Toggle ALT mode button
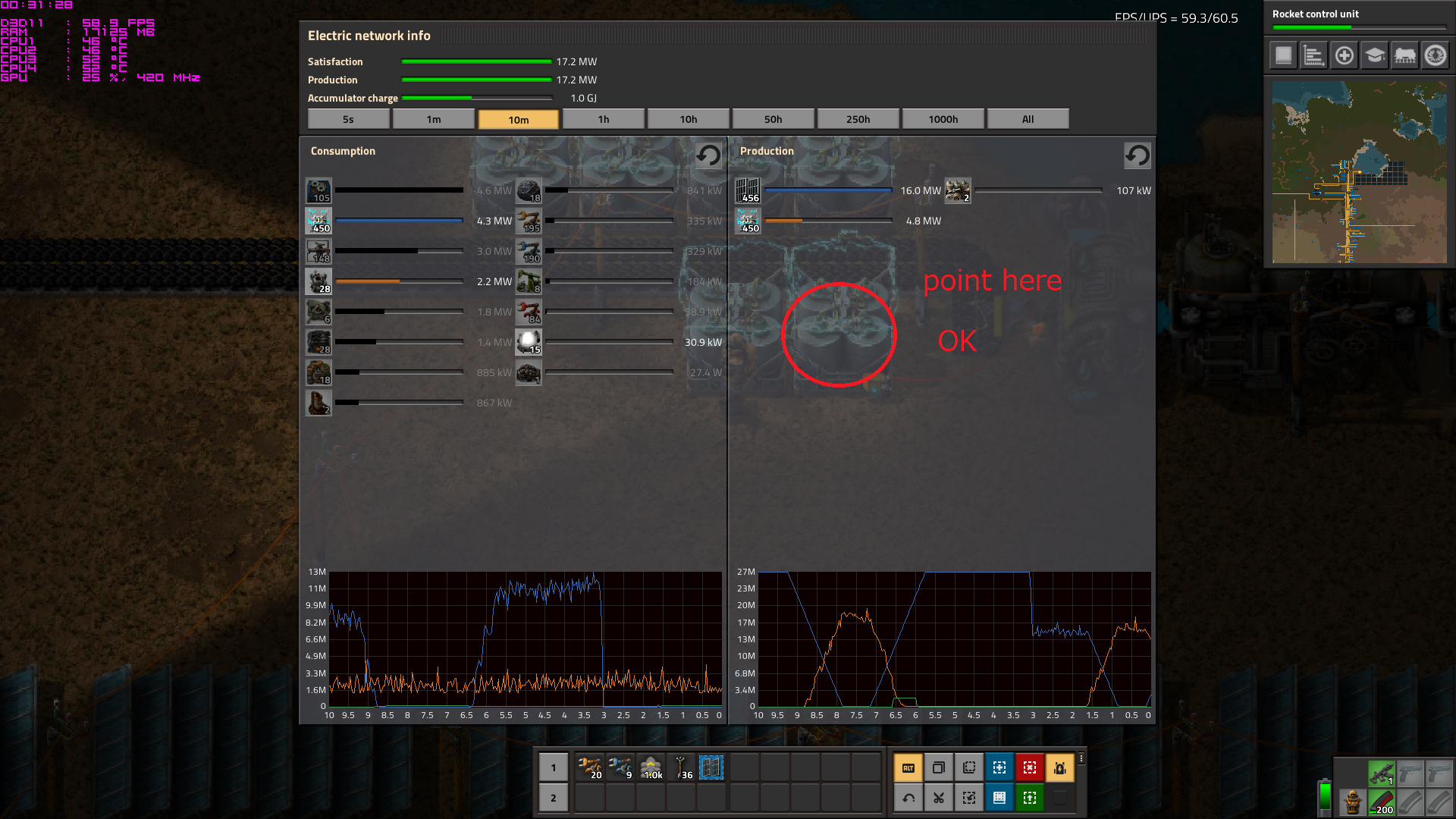 [x=908, y=767]
